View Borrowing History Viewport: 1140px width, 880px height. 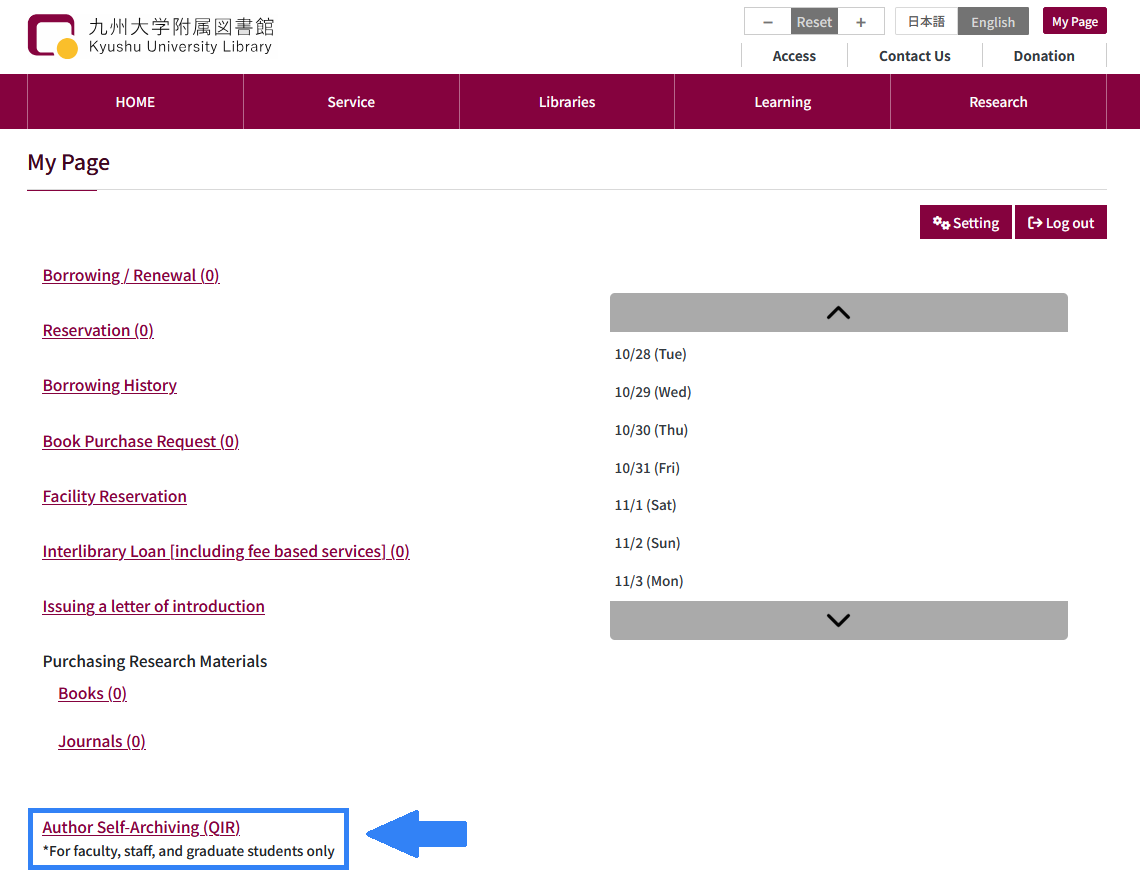110,385
